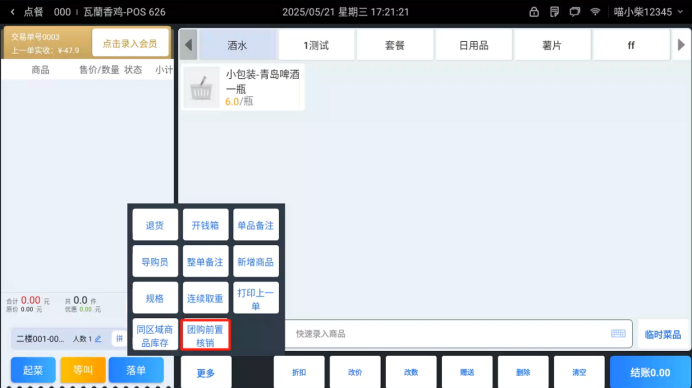Tap the back arrow next to 点餐
692x388 pixels.
pyautogui.click(x=12, y=12)
